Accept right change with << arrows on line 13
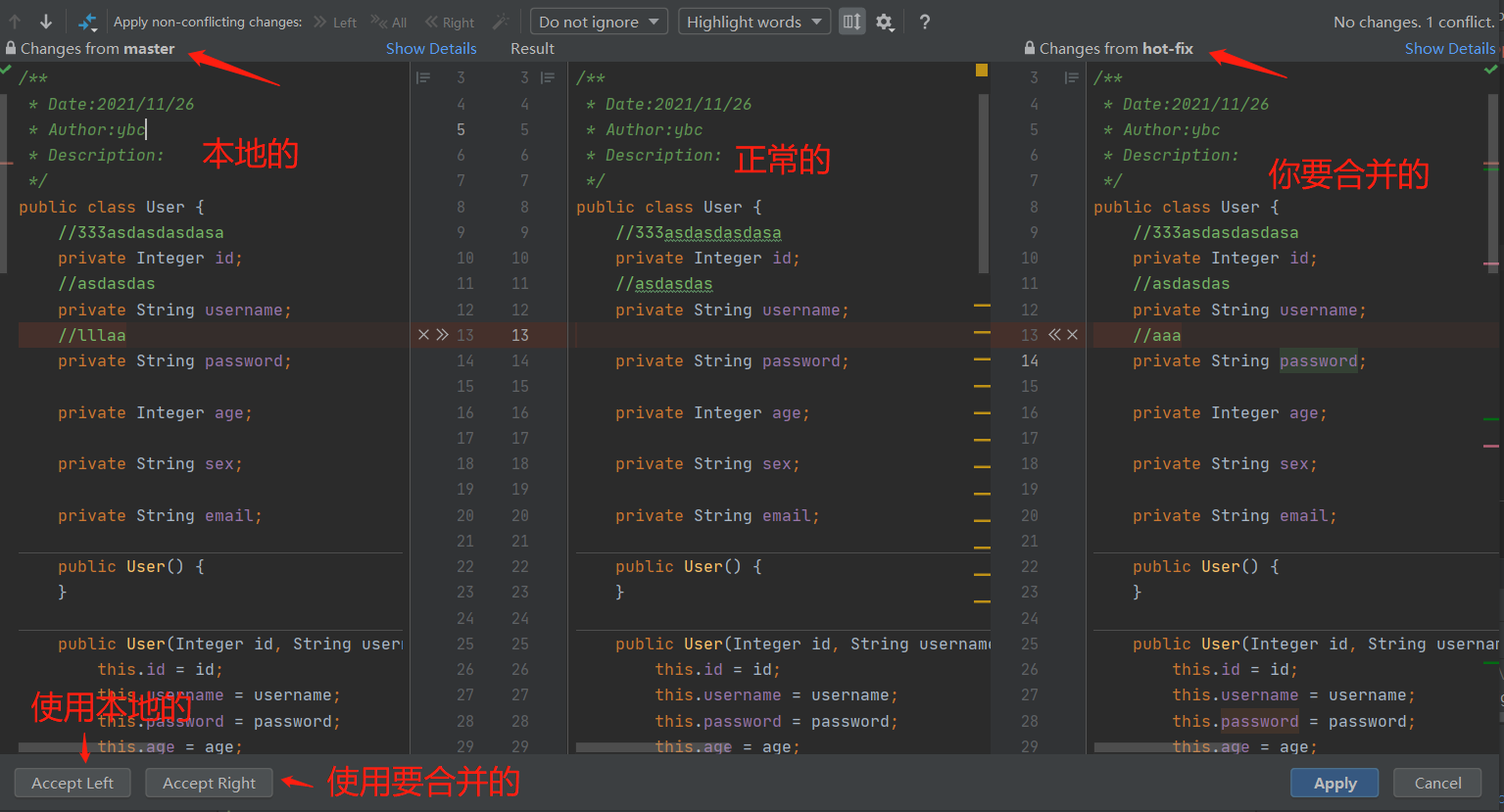Screen dimensions: 1504x812 pyautogui.click(x=1054, y=335)
